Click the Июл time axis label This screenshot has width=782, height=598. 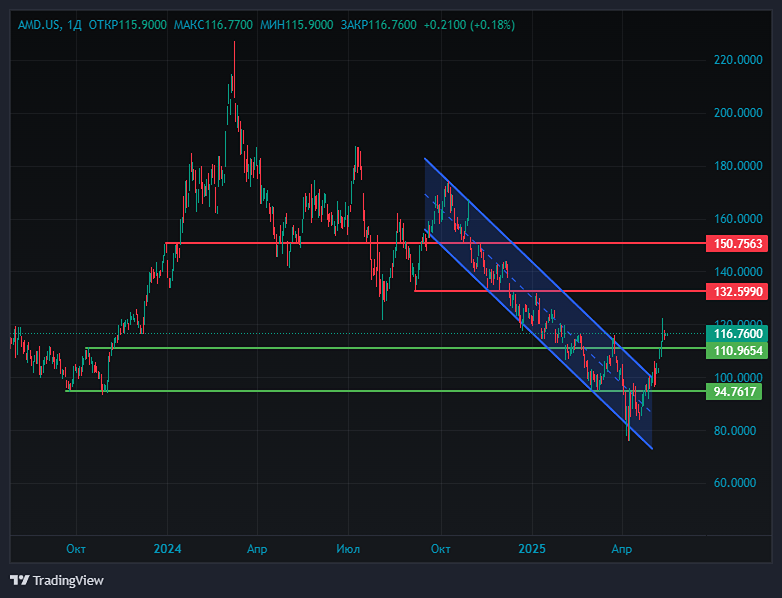(x=348, y=549)
